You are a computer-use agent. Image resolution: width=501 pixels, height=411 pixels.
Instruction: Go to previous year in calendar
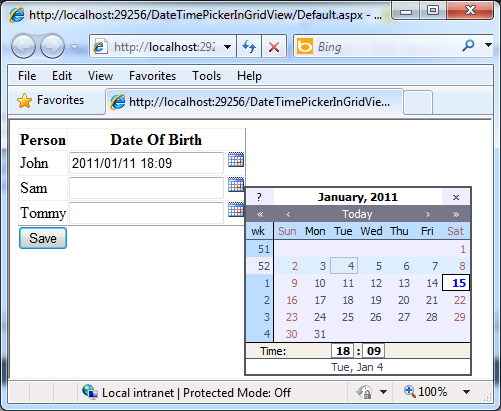tap(260, 214)
